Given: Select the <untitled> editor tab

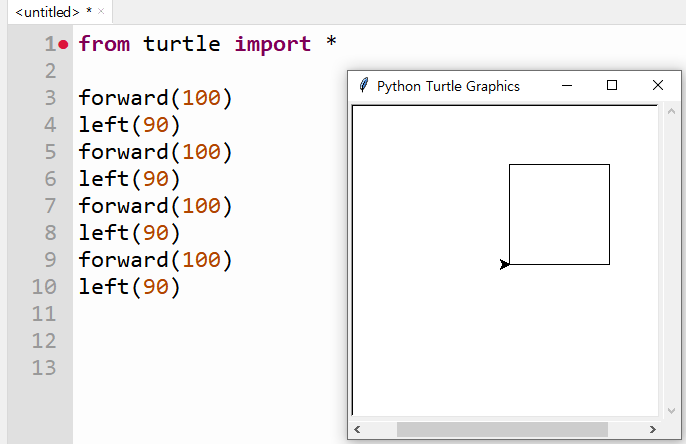Looking at the screenshot, I should click(47, 12).
